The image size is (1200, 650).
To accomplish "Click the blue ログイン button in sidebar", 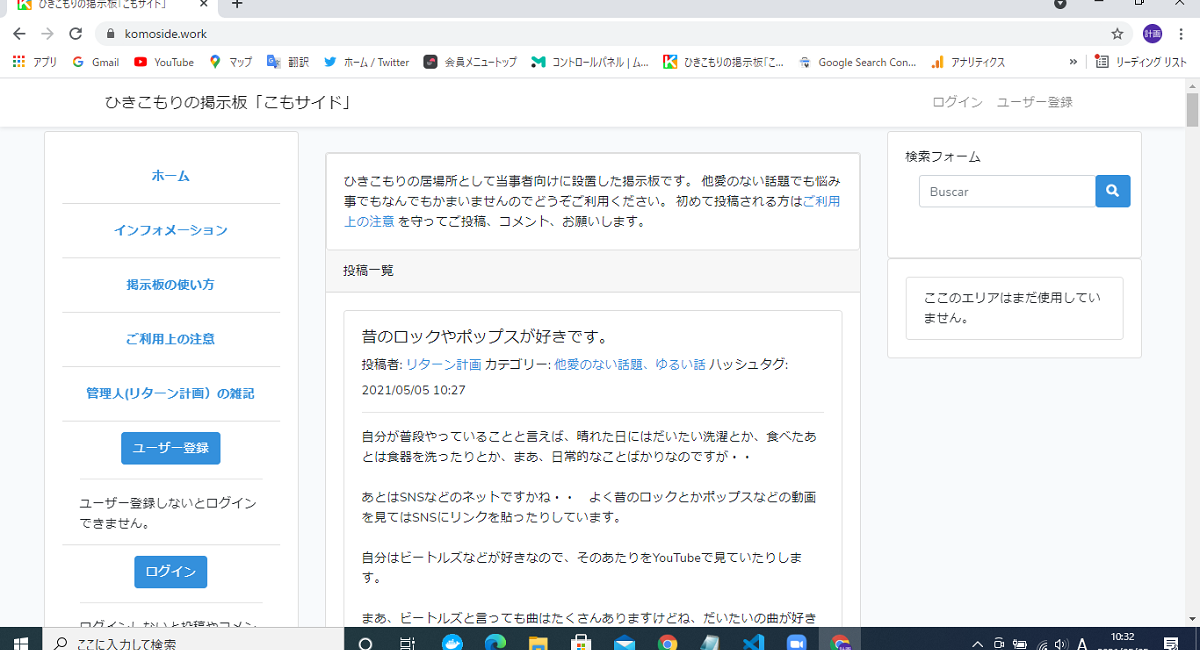I will pos(170,572).
